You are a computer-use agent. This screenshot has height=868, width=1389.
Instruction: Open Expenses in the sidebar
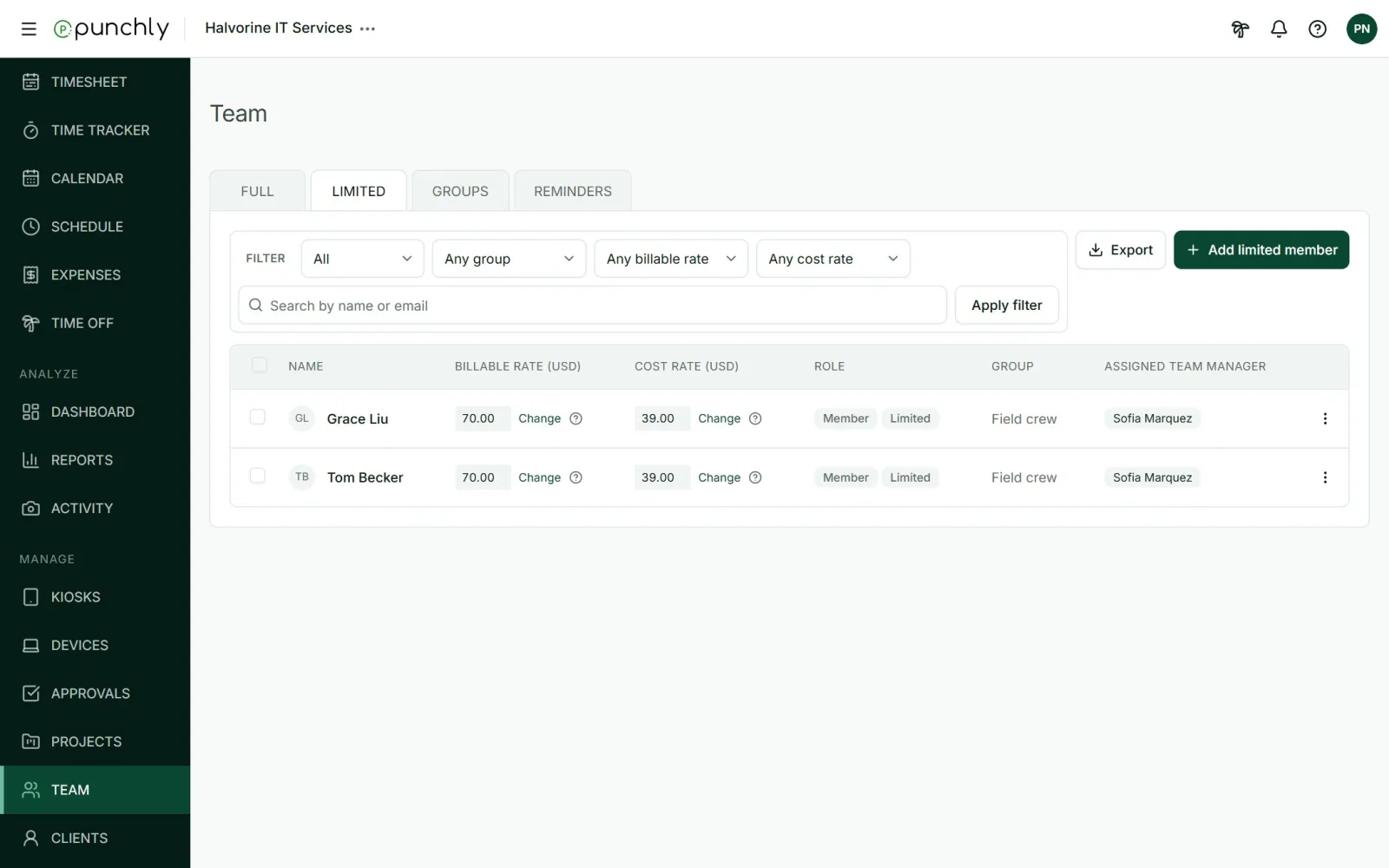[x=95, y=274]
